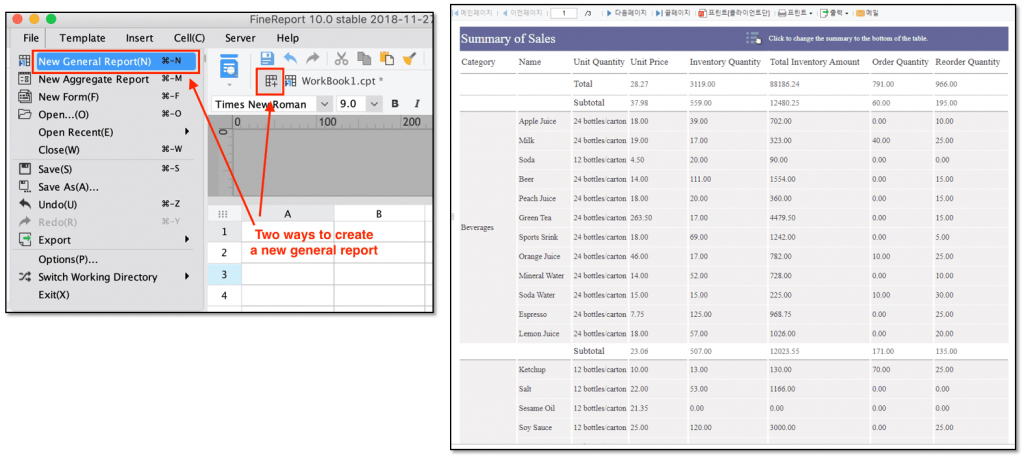Click the blue Preview report icon
1024x456 pixels.
pyautogui.click(x=229, y=66)
